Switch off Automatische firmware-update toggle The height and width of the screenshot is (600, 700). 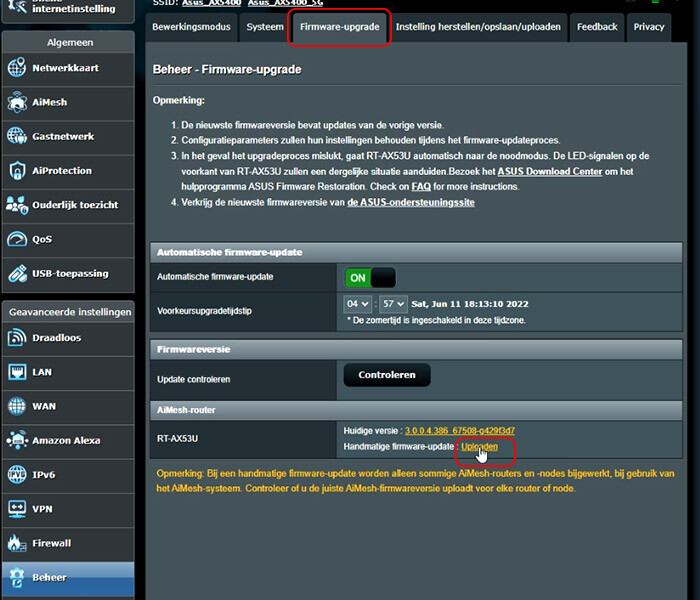[370, 278]
